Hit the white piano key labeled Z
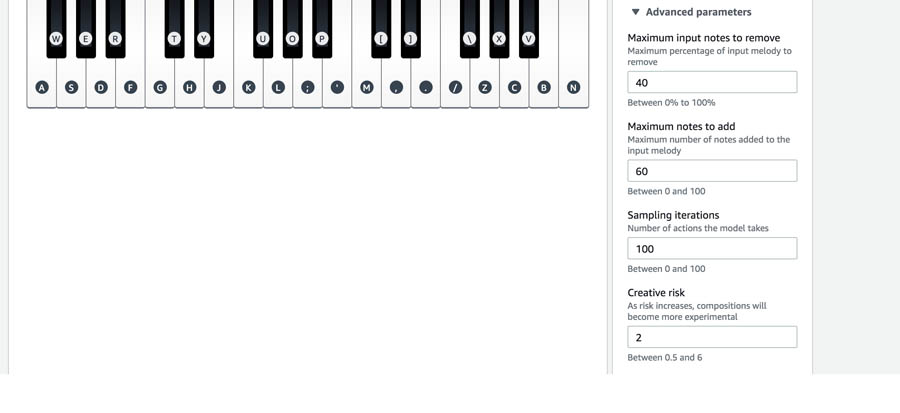 pos(485,87)
